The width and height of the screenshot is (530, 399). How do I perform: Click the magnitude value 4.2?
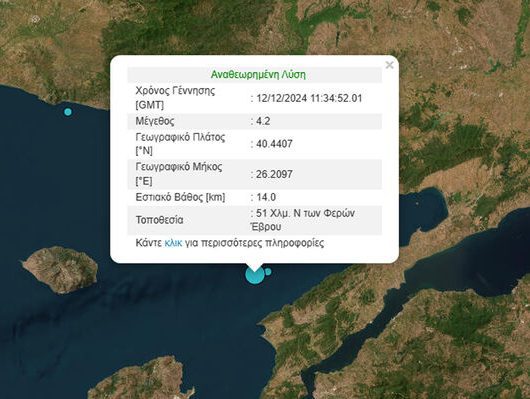point(263,121)
